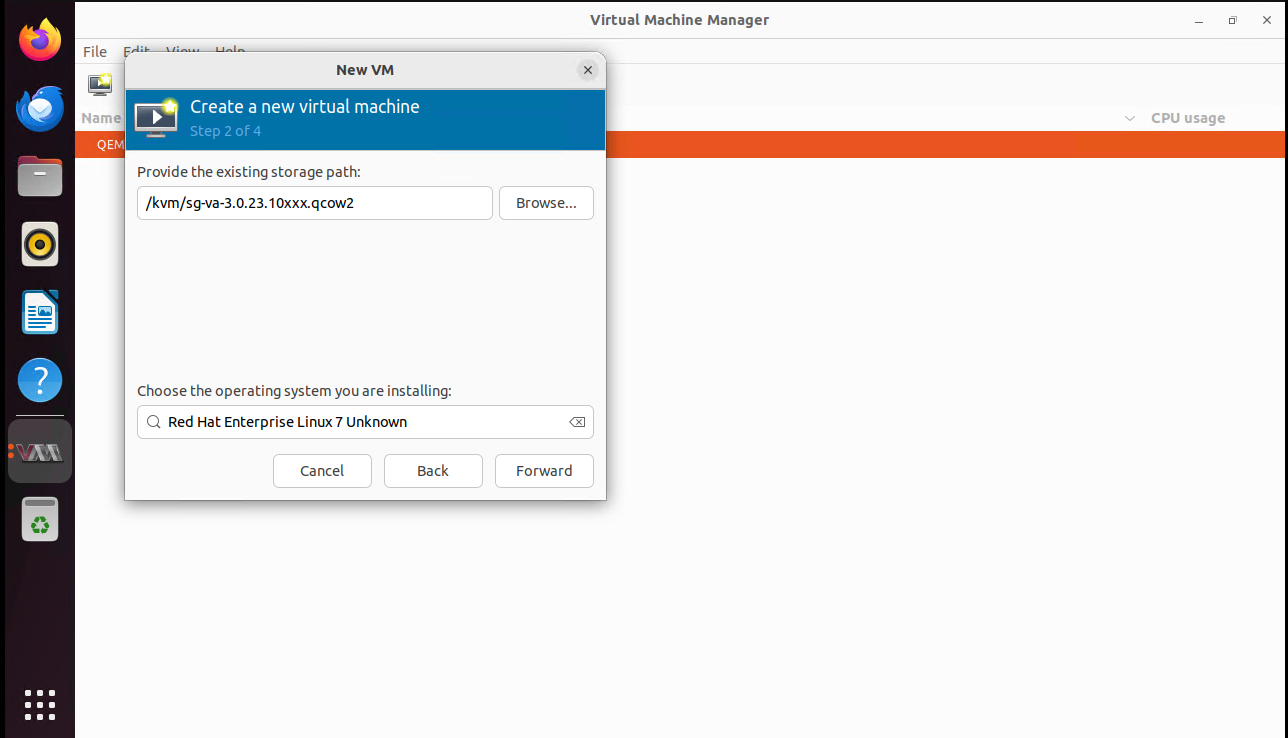Click the existing storage path field

[x=314, y=203]
